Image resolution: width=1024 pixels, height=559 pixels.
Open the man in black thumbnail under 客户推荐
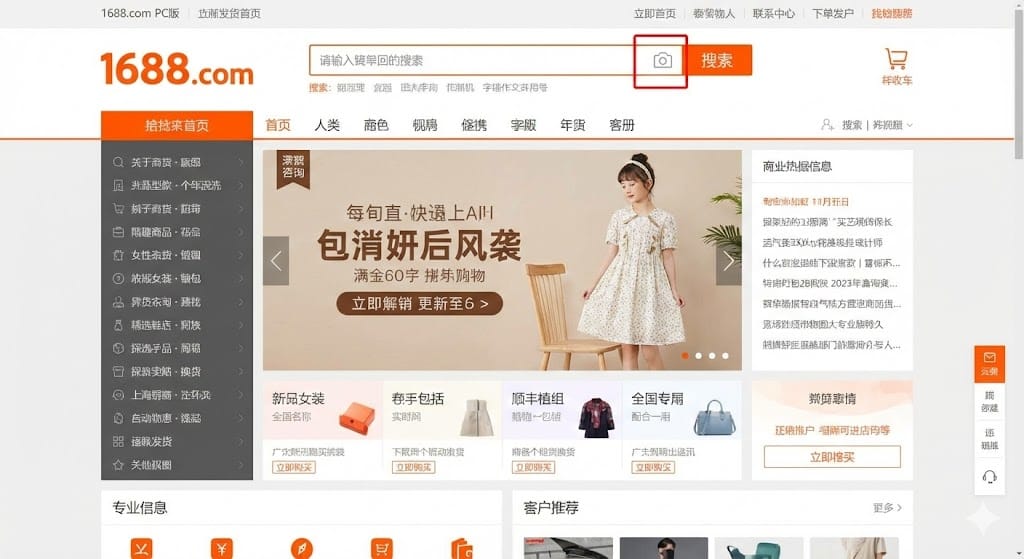[x=664, y=549]
